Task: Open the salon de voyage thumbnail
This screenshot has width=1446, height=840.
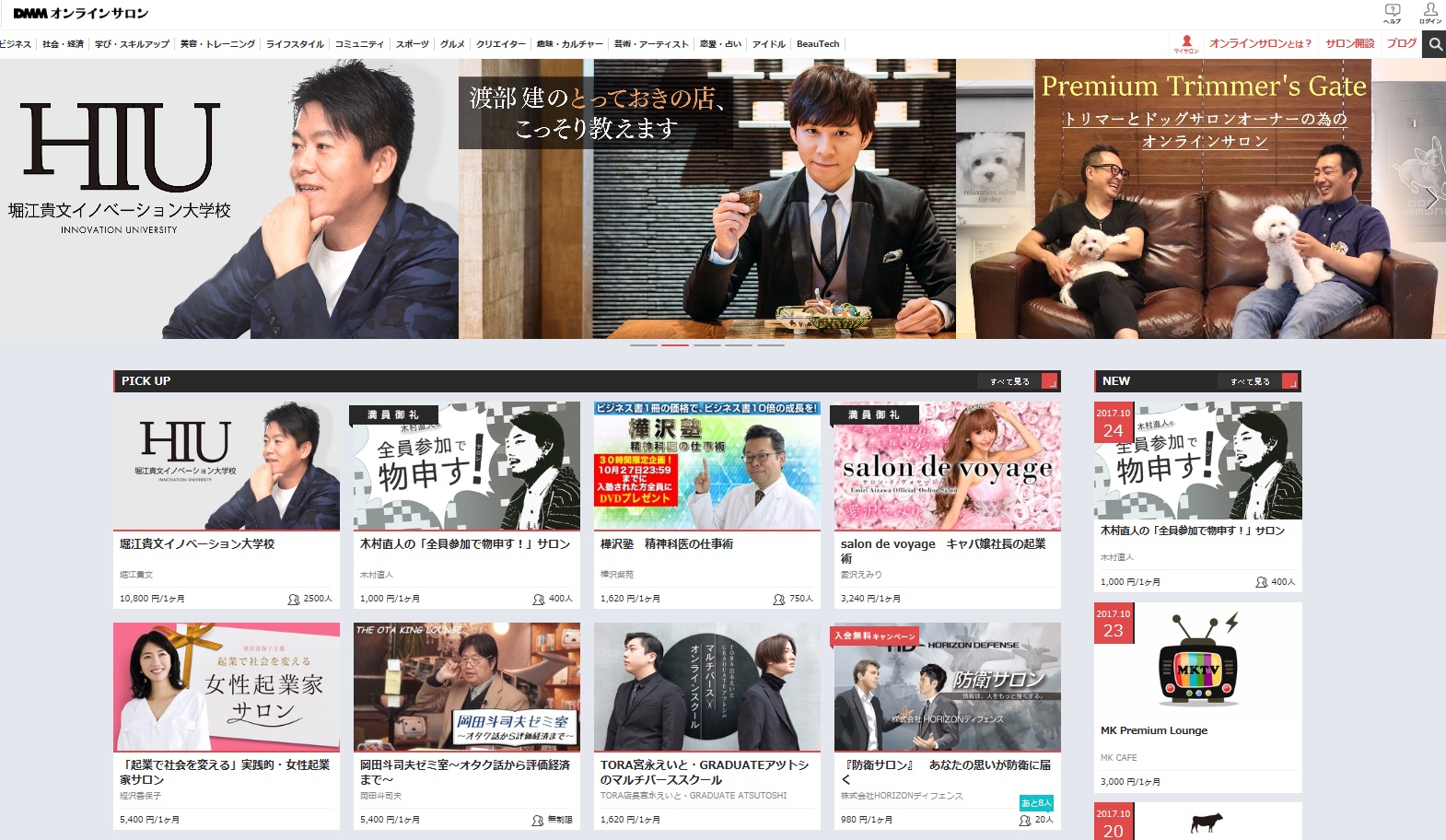Action: (x=948, y=466)
